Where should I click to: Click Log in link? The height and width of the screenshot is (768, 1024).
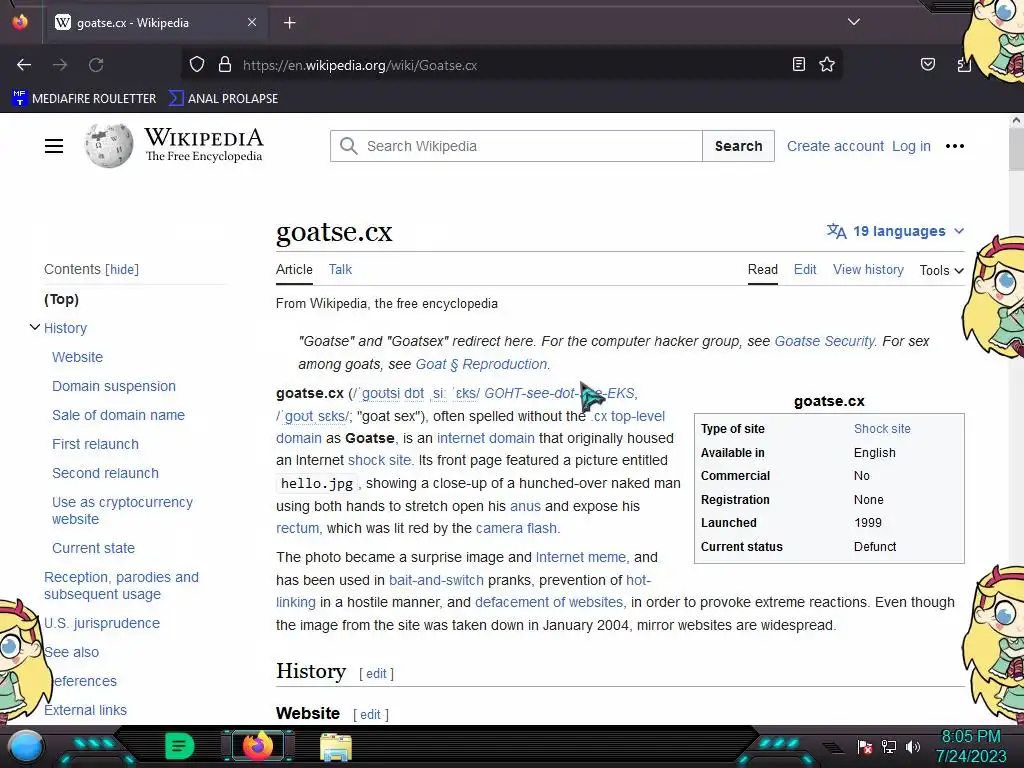tap(911, 146)
